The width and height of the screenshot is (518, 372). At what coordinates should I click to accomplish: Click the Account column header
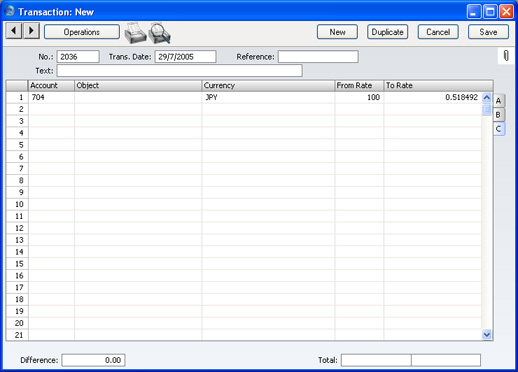click(51, 86)
